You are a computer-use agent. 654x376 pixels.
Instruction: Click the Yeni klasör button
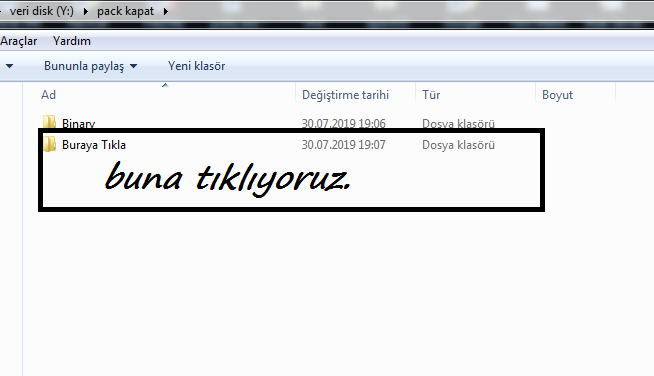196,66
